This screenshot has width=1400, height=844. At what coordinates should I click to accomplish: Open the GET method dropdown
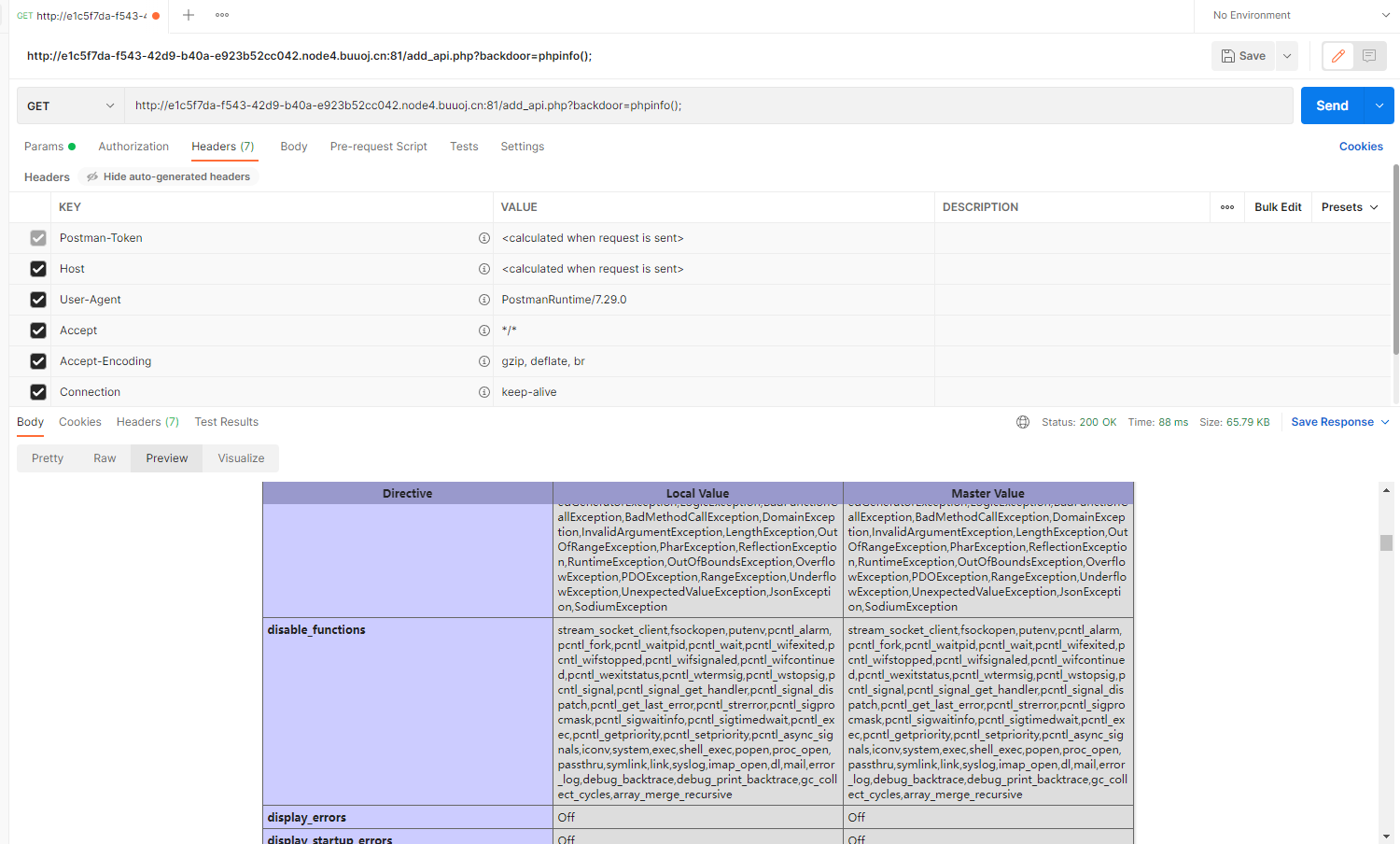click(71, 105)
